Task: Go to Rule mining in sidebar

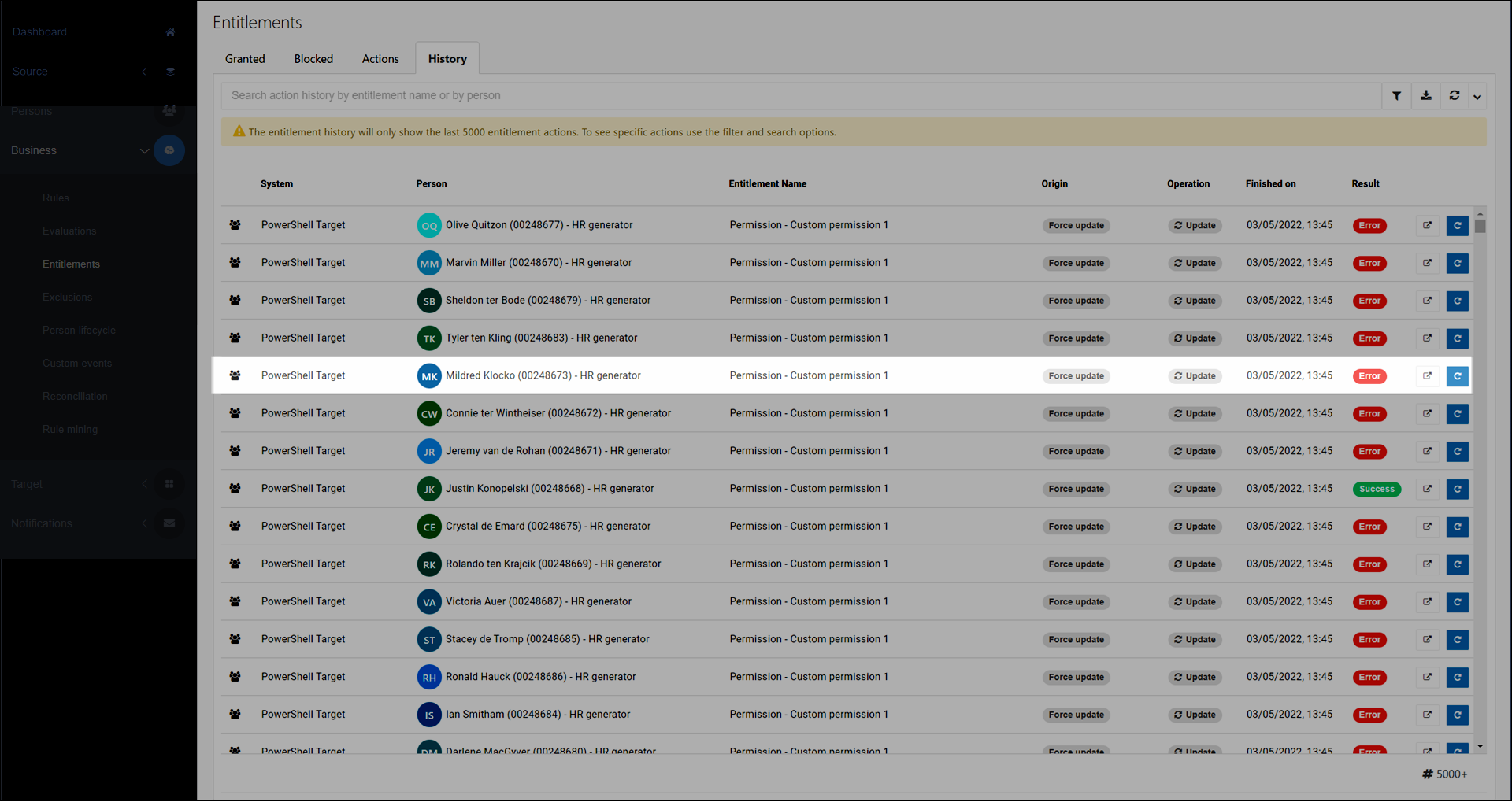Action: 70,430
